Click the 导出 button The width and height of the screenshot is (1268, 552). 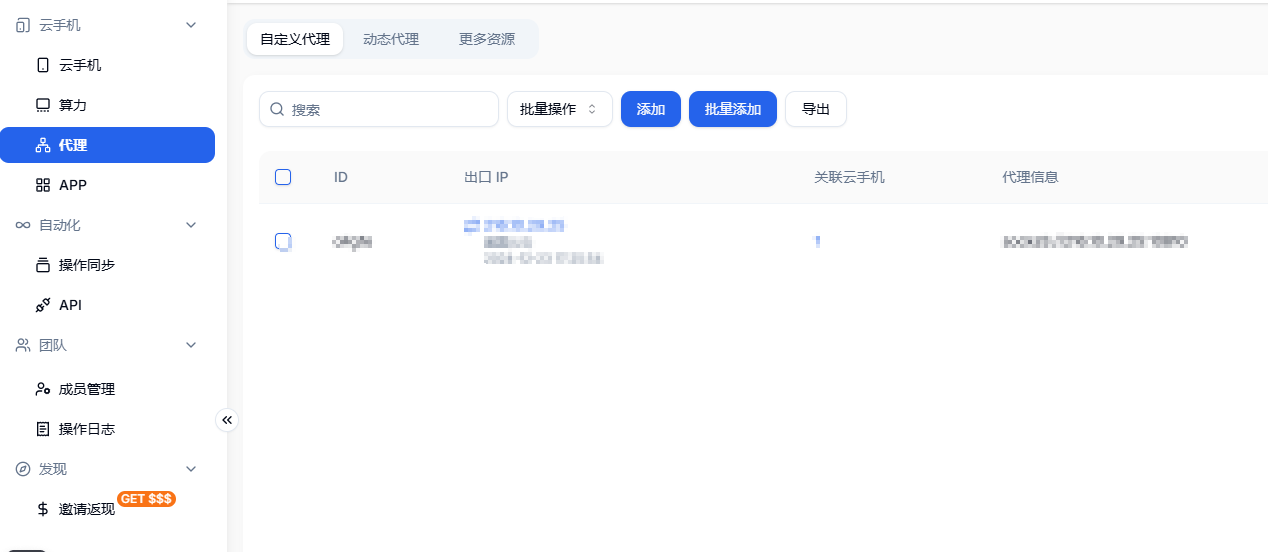[x=816, y=109]
